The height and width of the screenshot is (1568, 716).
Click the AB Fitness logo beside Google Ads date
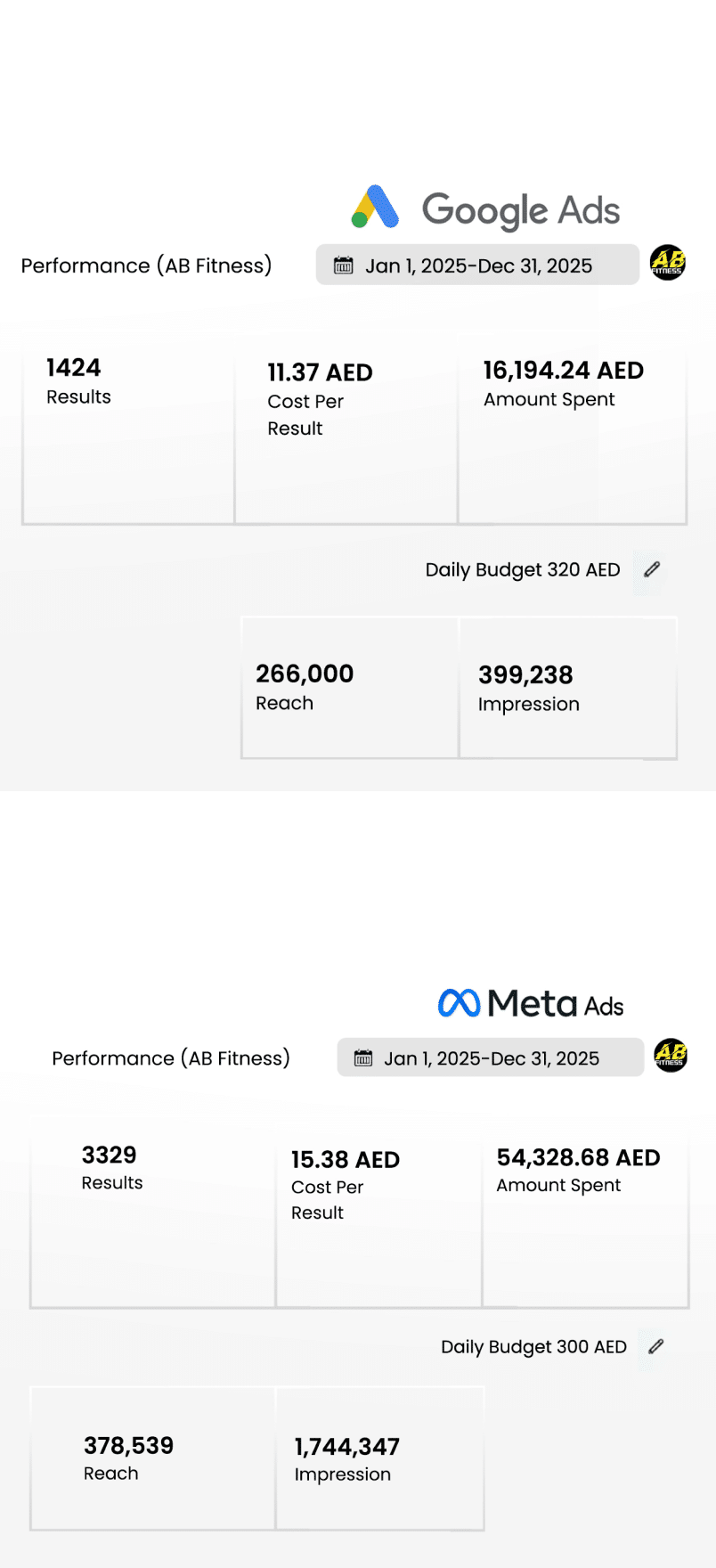(x=668, y=263)
